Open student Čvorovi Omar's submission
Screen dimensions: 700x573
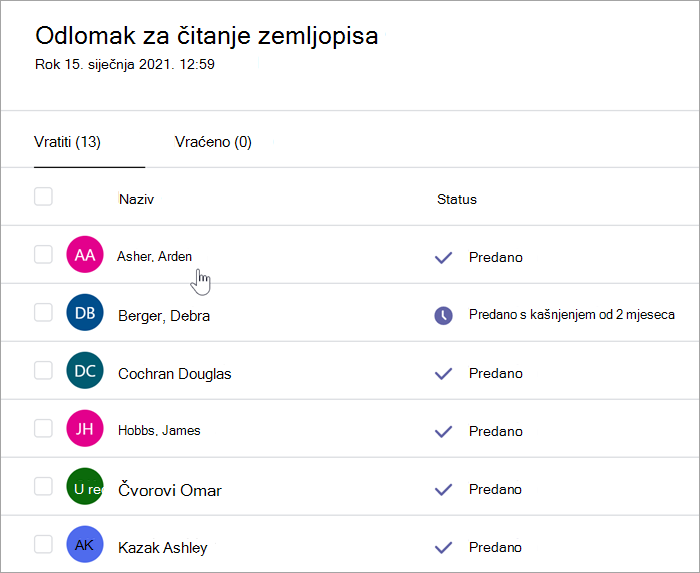pos(170,490)
